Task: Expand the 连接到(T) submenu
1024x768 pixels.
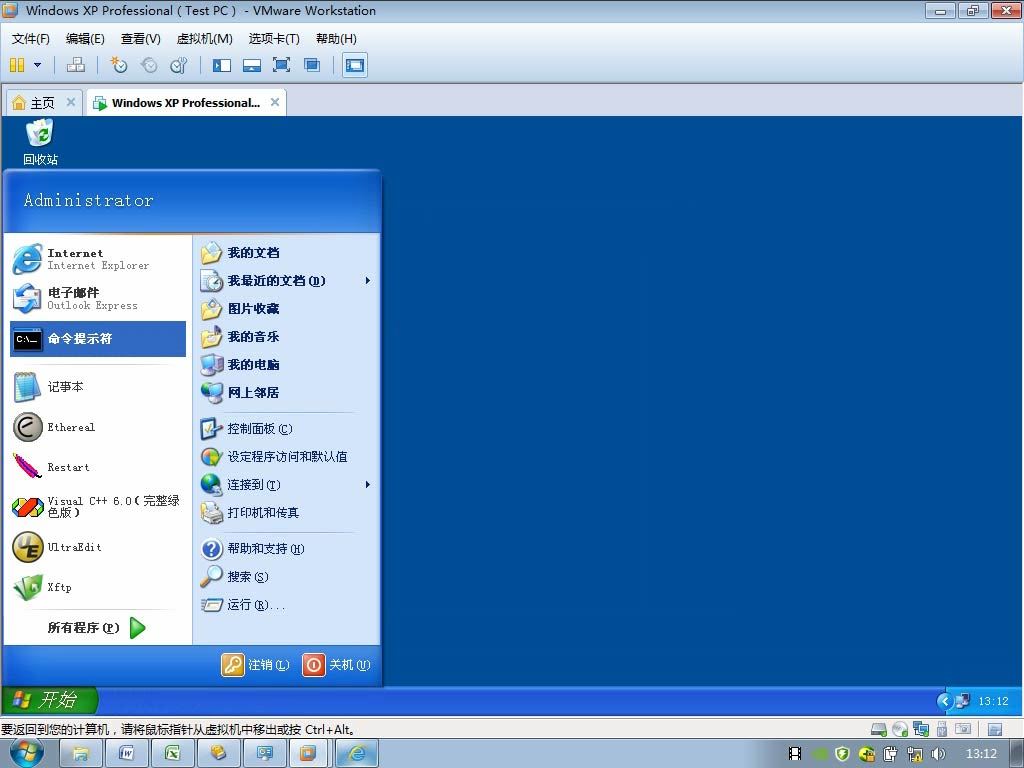Action: pyautogui.click(x=286, y=485)
